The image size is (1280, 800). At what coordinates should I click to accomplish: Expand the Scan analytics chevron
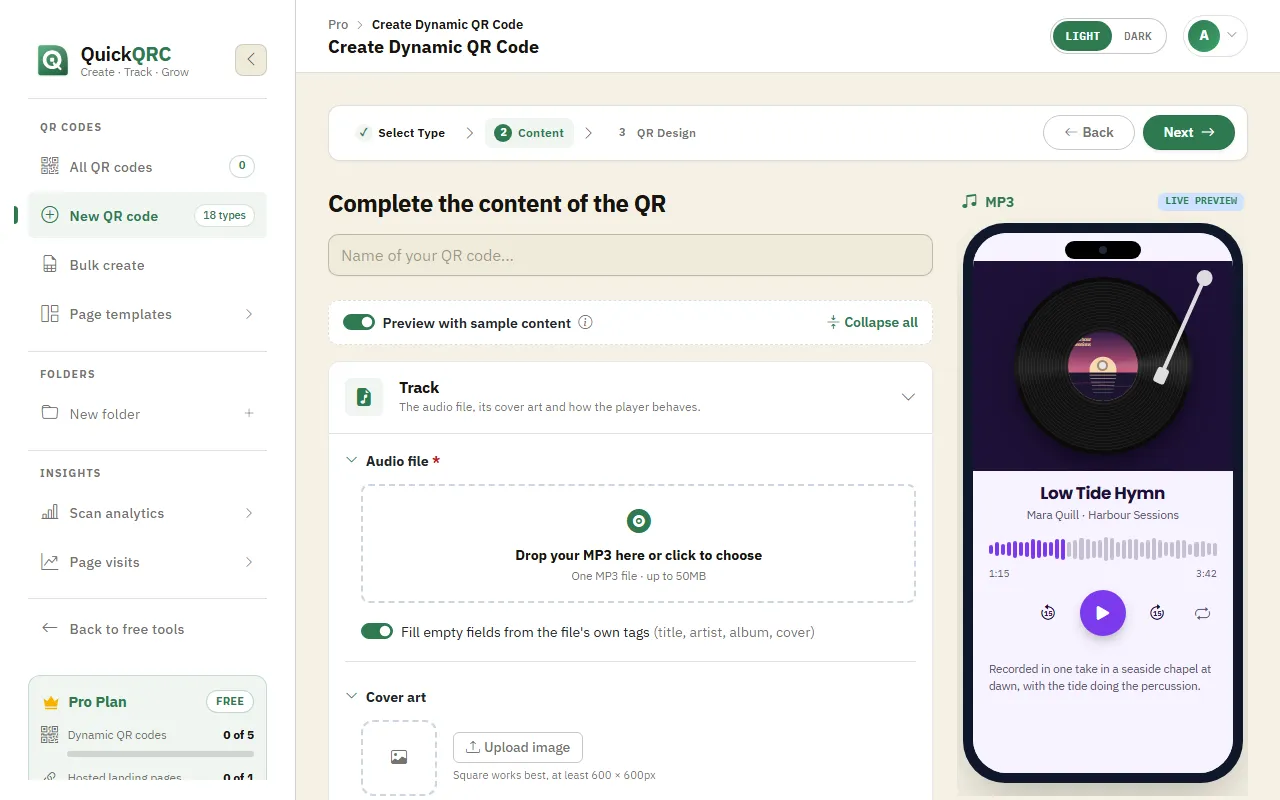pos(249,513)
